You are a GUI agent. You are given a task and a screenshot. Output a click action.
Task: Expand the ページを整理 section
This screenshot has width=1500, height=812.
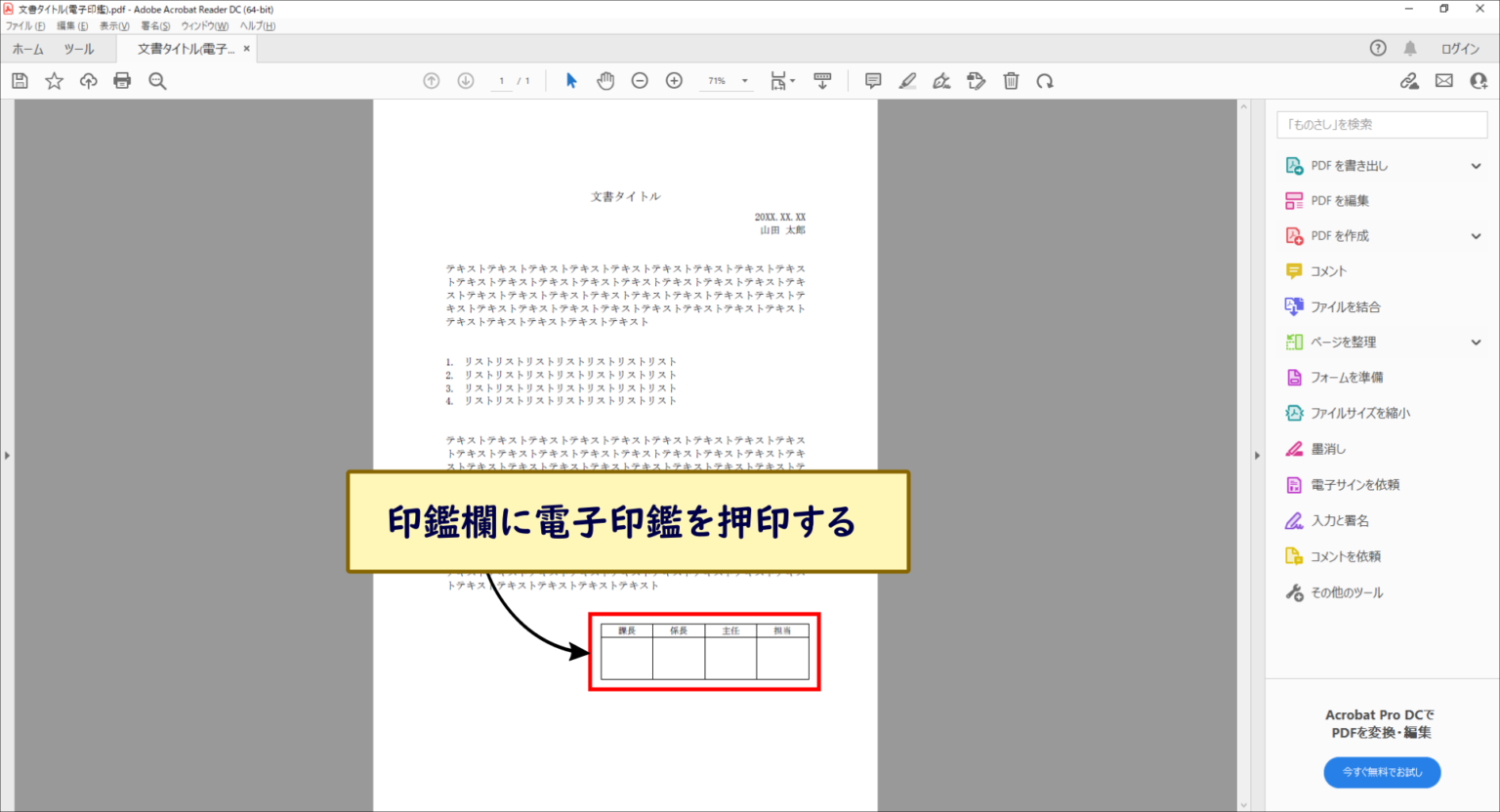pyautogui.click(x=1476, y=343)
